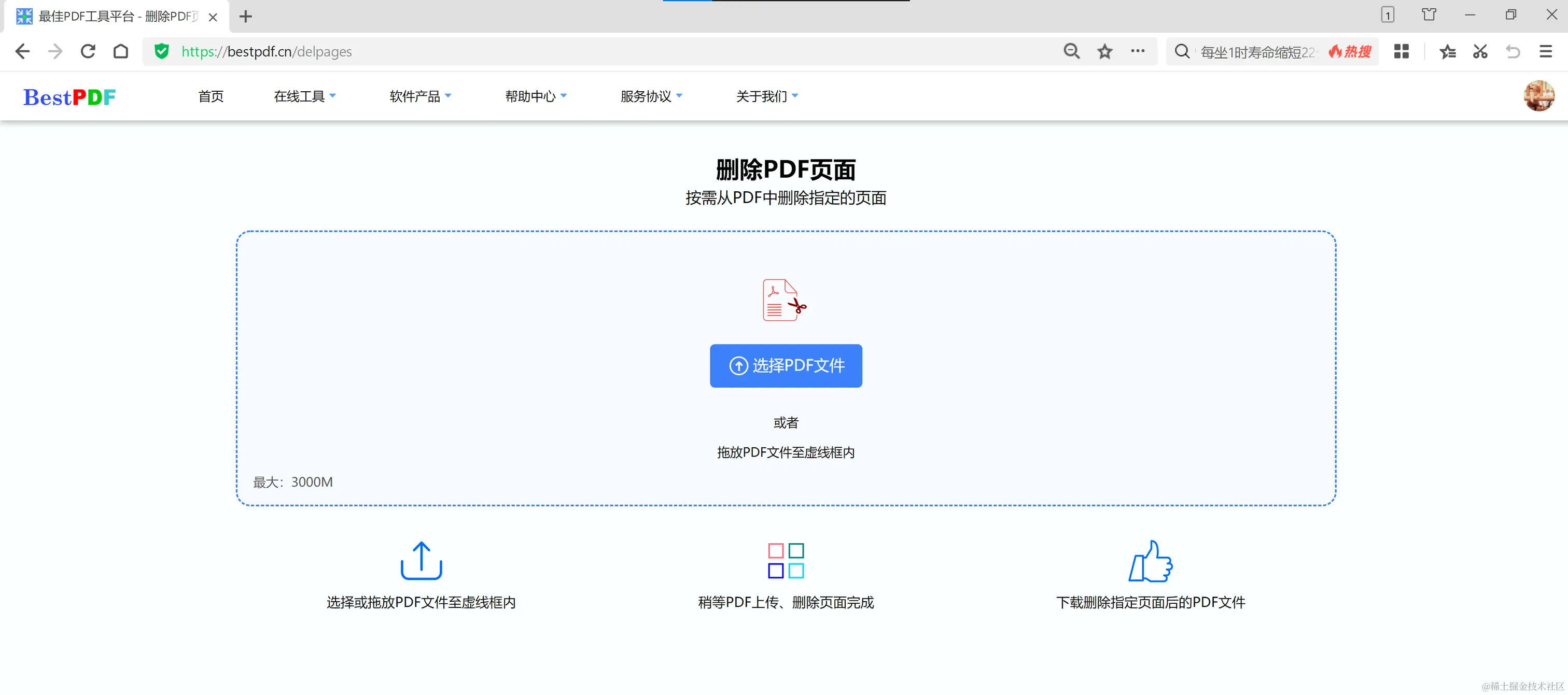This screenshot has width=1568, height=695.
Task: Open the browser hamburger menu
Action: [x=1546, y=52]
